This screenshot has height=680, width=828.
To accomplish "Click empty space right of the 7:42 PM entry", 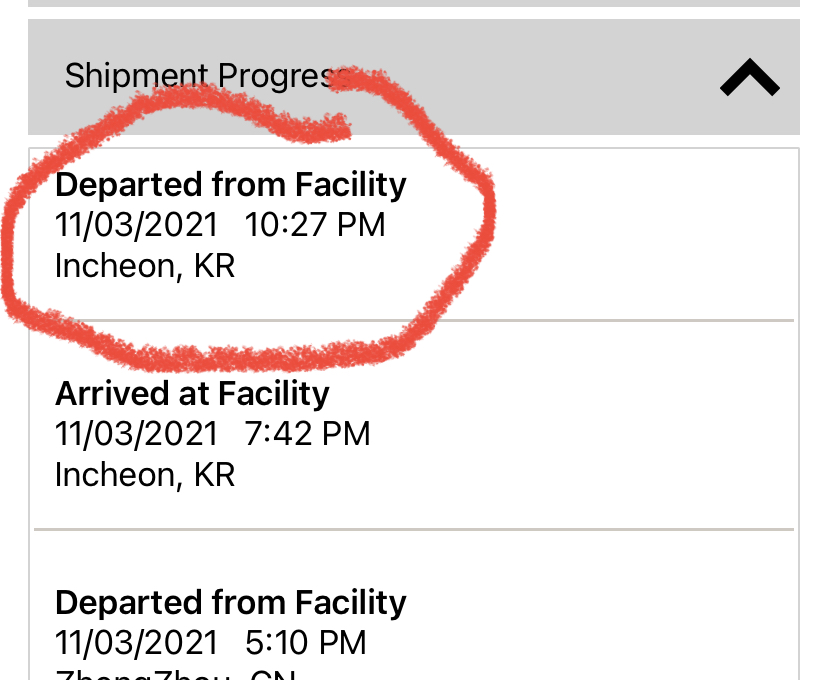I will pyautogui.click(x=600, y=434).
